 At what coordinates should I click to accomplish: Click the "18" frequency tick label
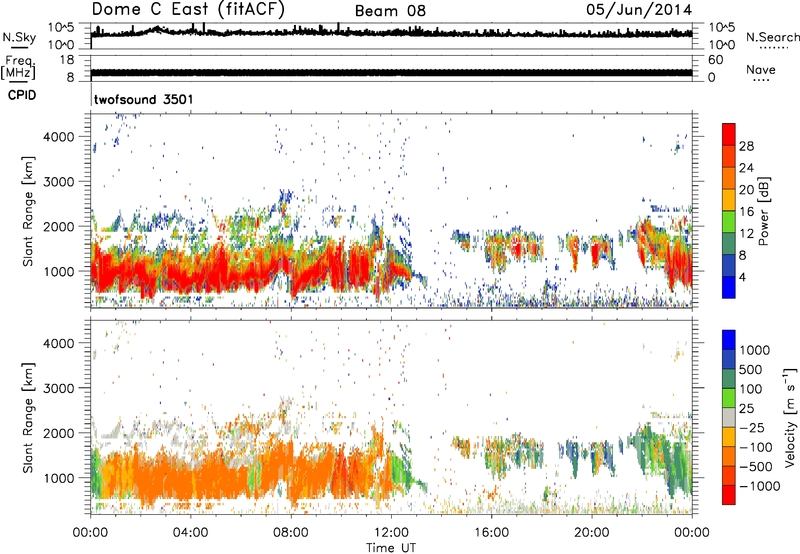click(x=66, y=60)
